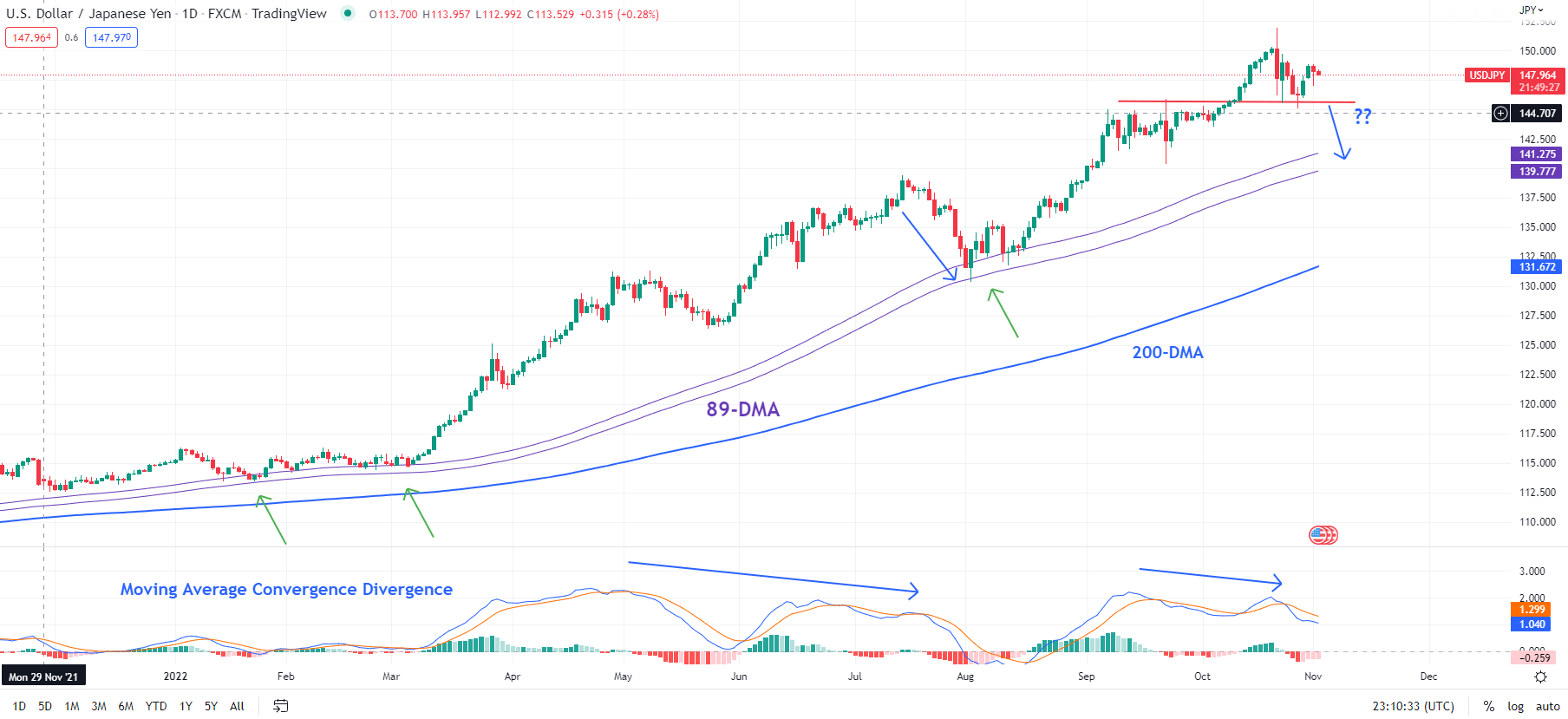
Task: Click the 150.000 price scale label
Action: tap(1538, 51)
